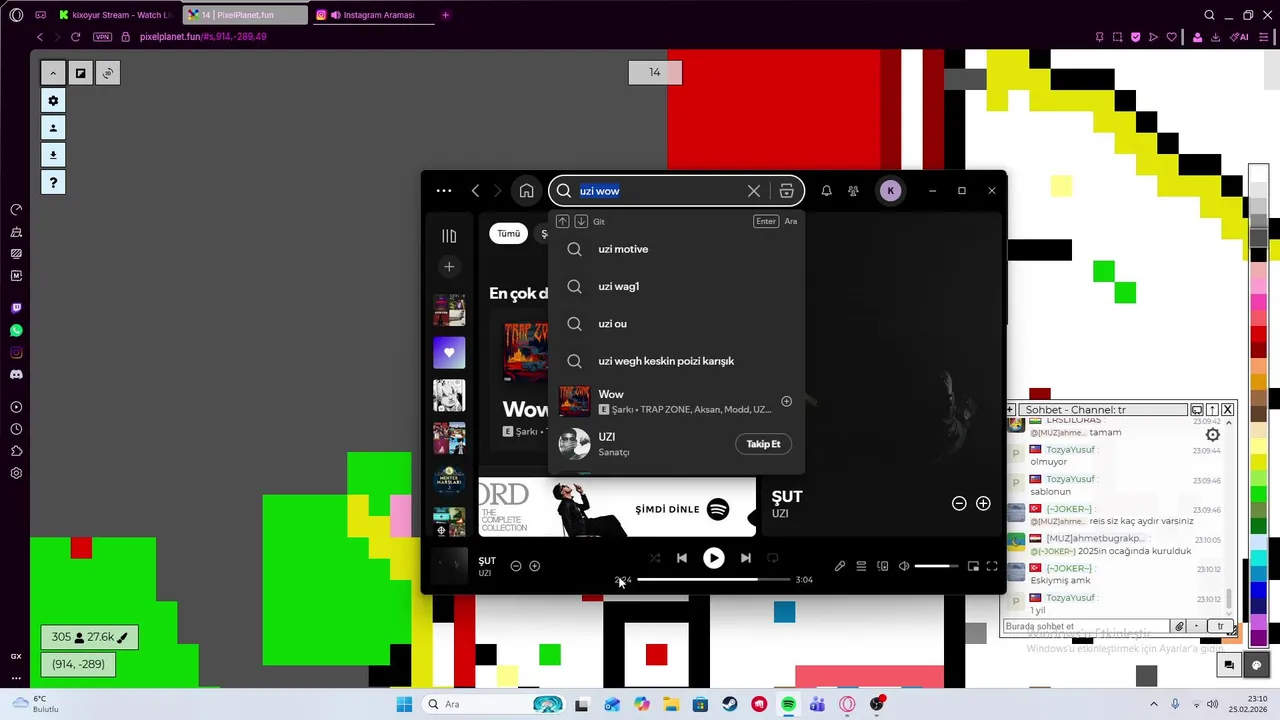
Task: Open the Wow song result
Action: [676, 402]
